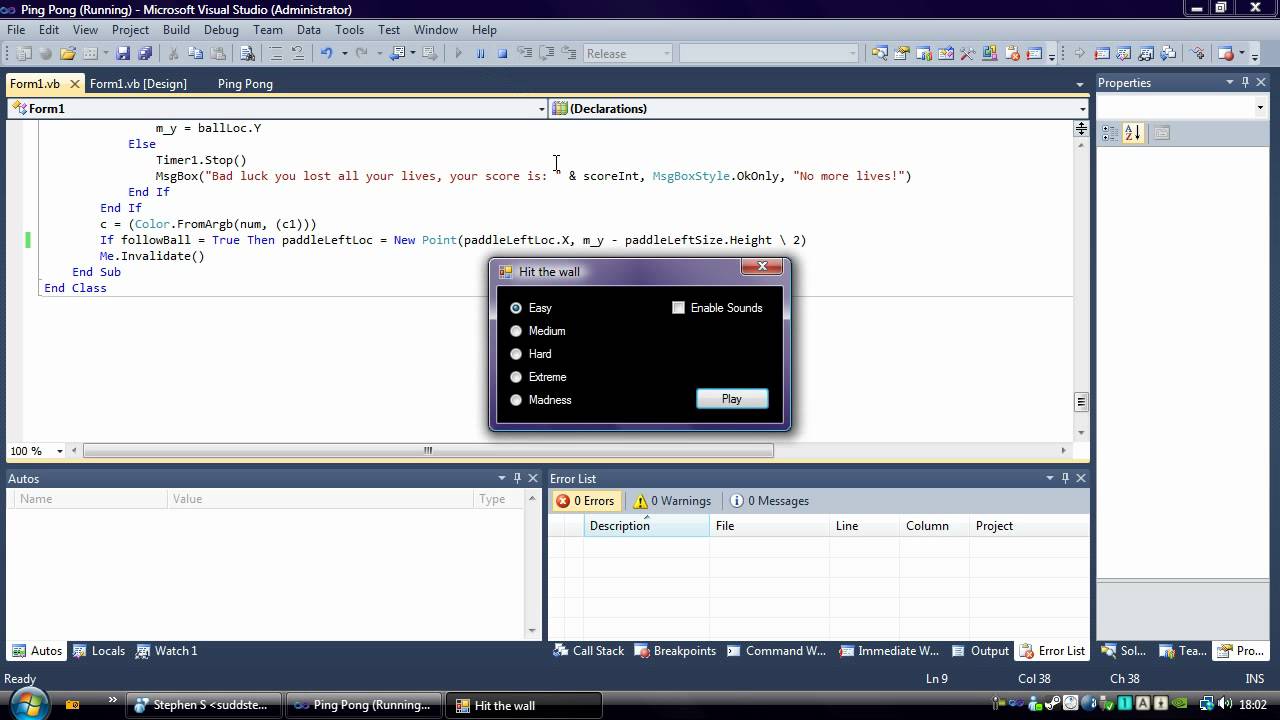Click the editor horizontal scrollbar thumb
The image size is (1280, 720).
(428, 451)
